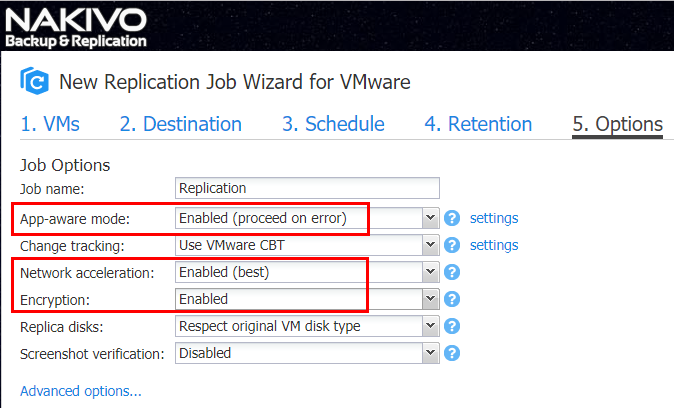Open help icon for Network acceleration
Image resolution: width=674 pixels, height=408 pixels.
pyautogui.click(x=451, y=272)
